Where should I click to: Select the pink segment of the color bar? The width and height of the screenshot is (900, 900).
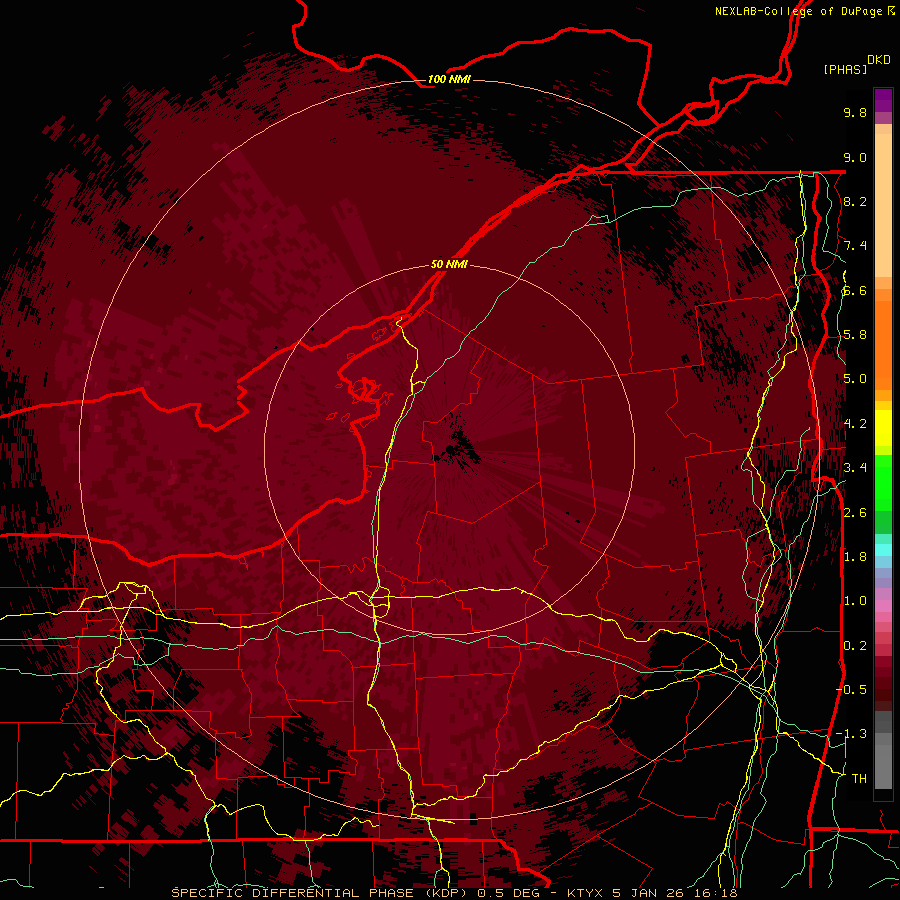point(883,605)
